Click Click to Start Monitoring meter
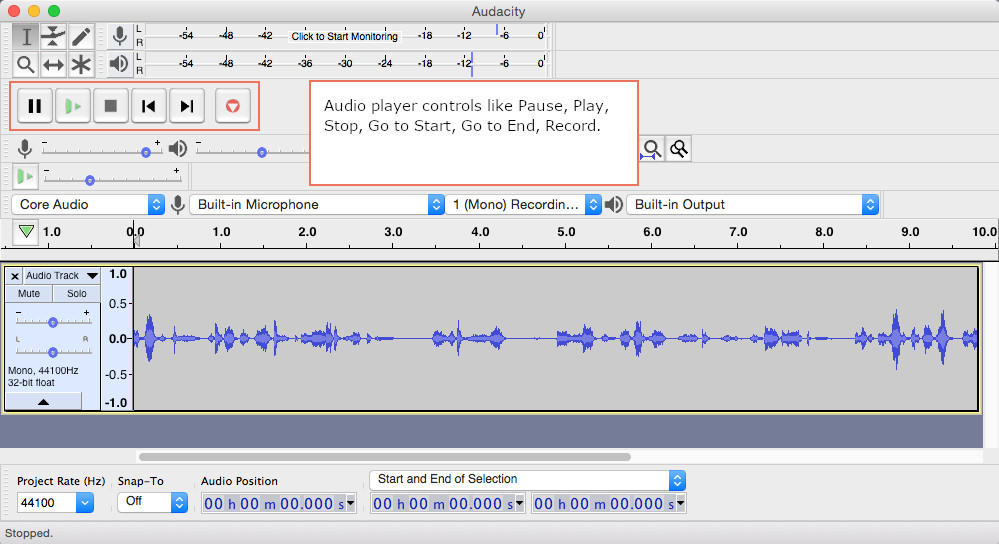Image resolution: width=999 pixels, height=544 pixels. [x=344, y=36]
